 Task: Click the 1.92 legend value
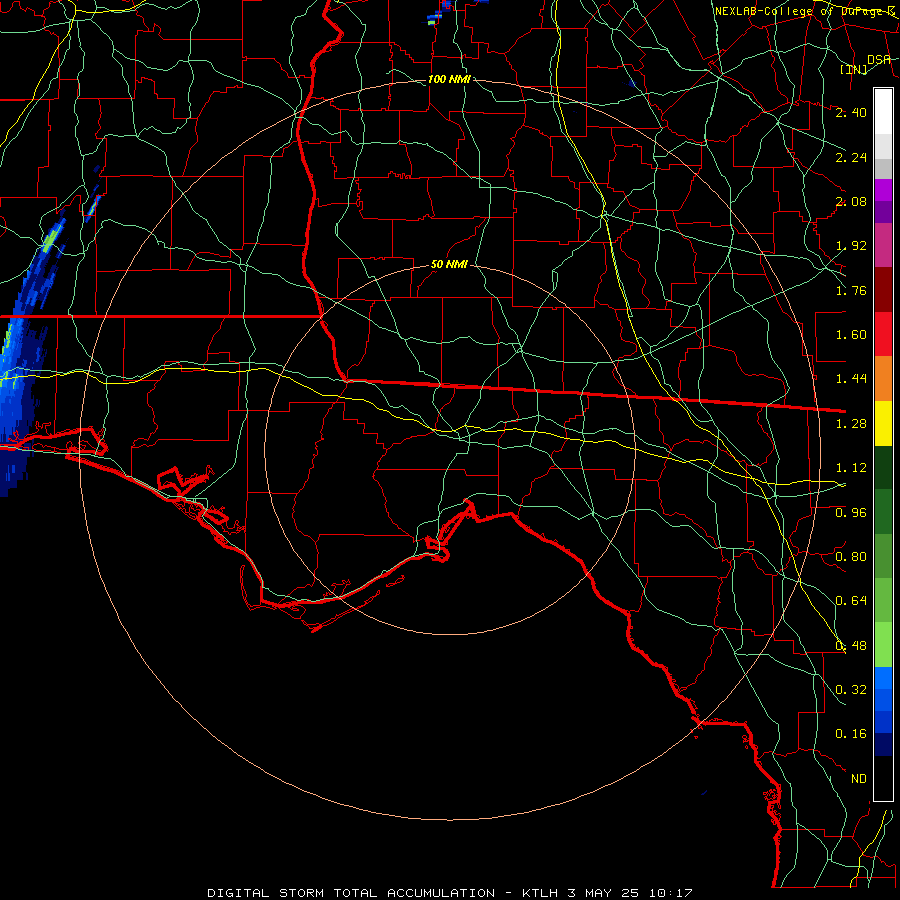(x=851, y=246)
